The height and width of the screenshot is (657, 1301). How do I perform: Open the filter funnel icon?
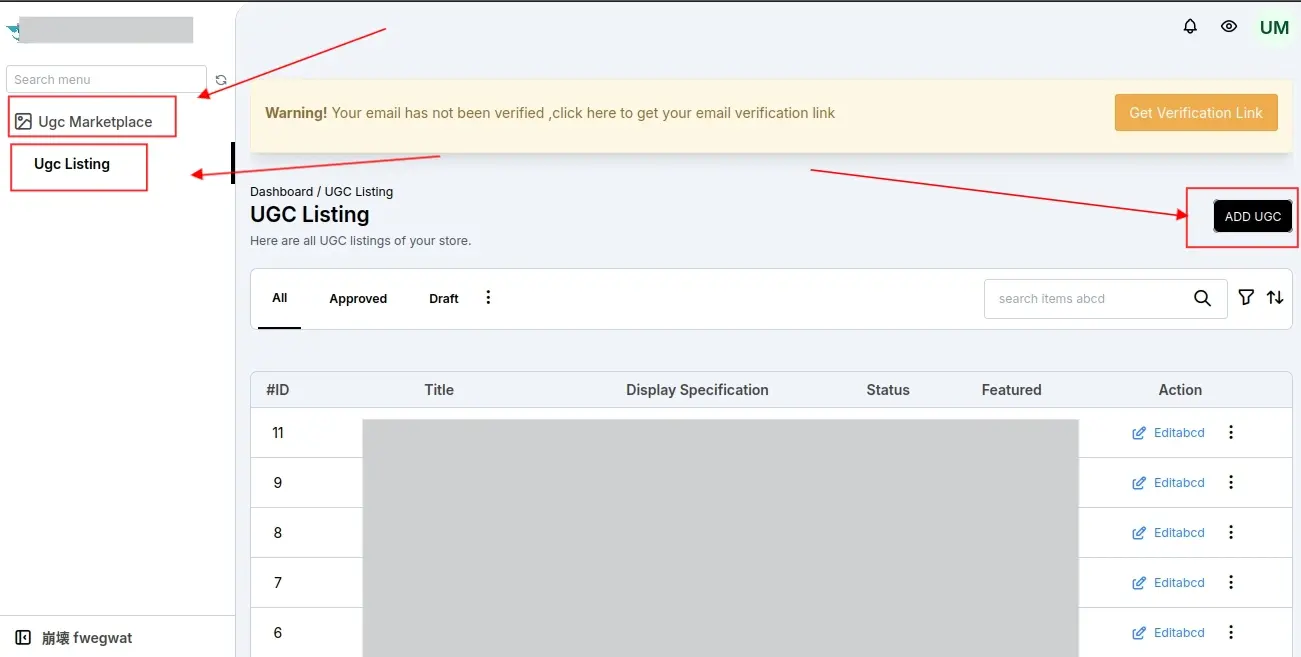[1246, 297]
